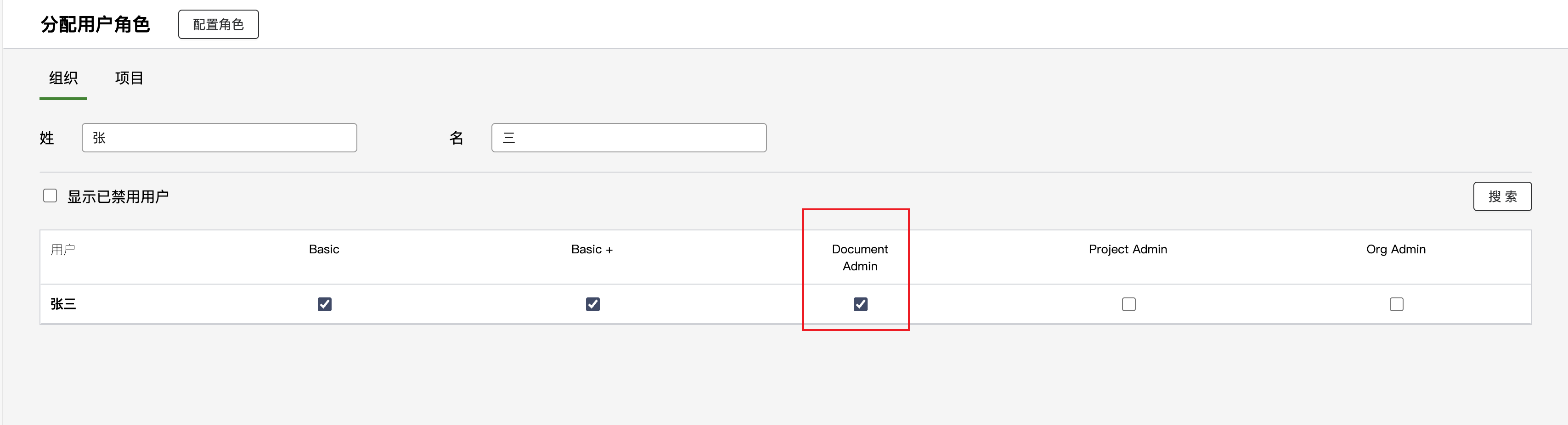Click the user name 张三 in the table
The width and height of the screenshot is (1568, 425).
point(63,304)
